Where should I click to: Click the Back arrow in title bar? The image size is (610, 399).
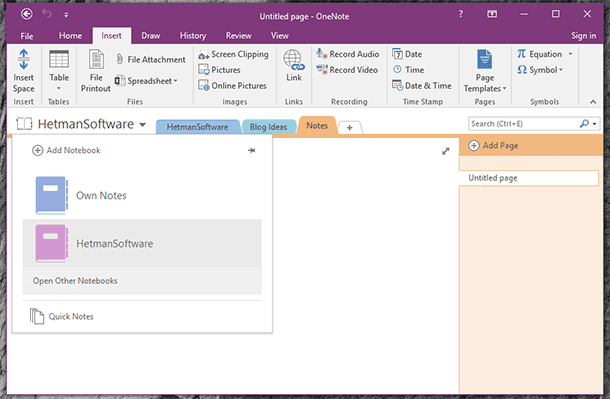click(x=26, y=14)
